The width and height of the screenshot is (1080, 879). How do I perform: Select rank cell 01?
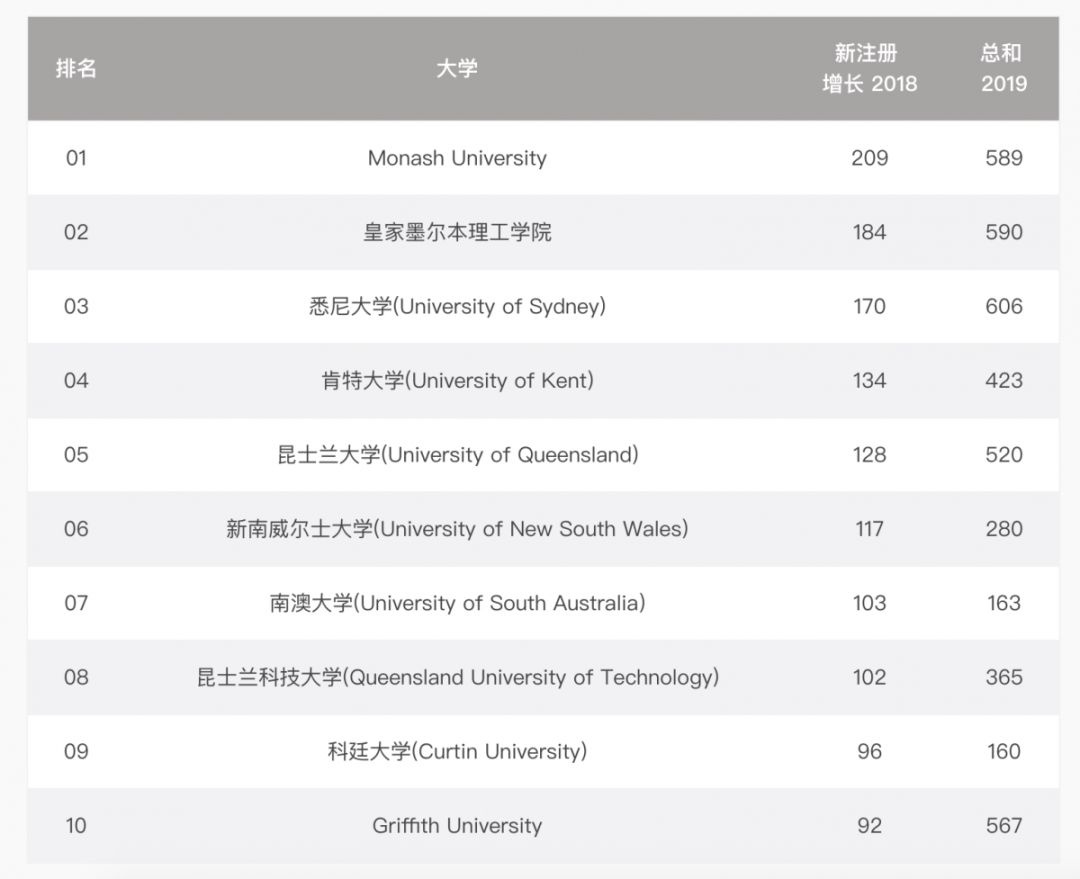coord(76,158)
